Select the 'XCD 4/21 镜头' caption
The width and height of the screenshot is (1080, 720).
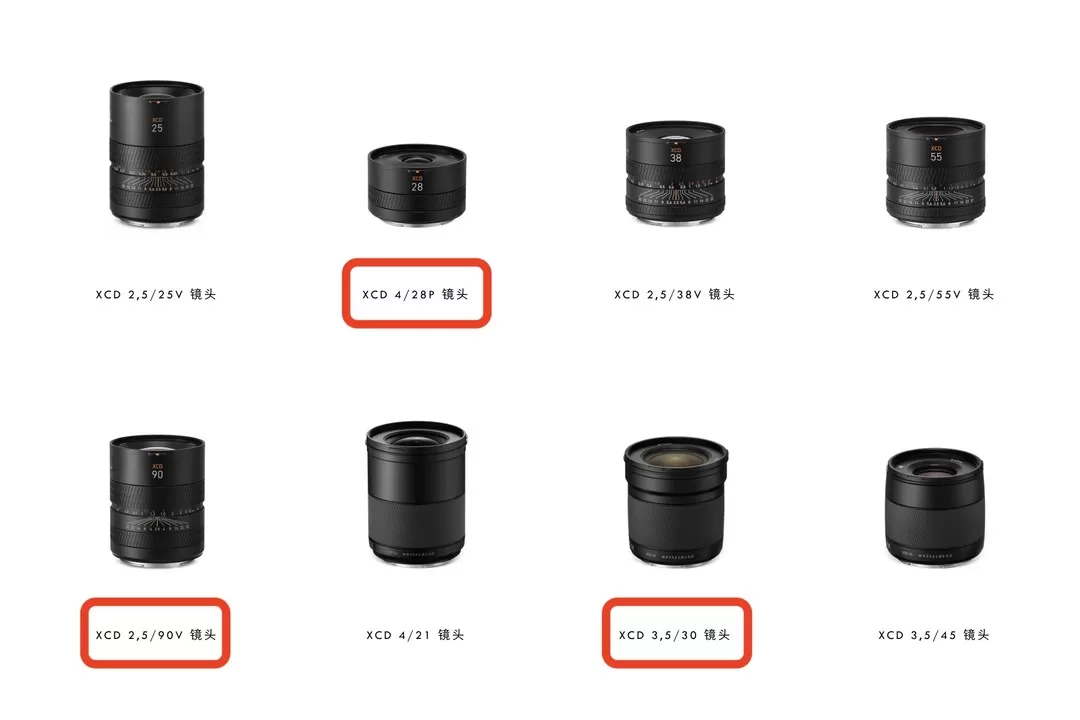coord(415,635)
